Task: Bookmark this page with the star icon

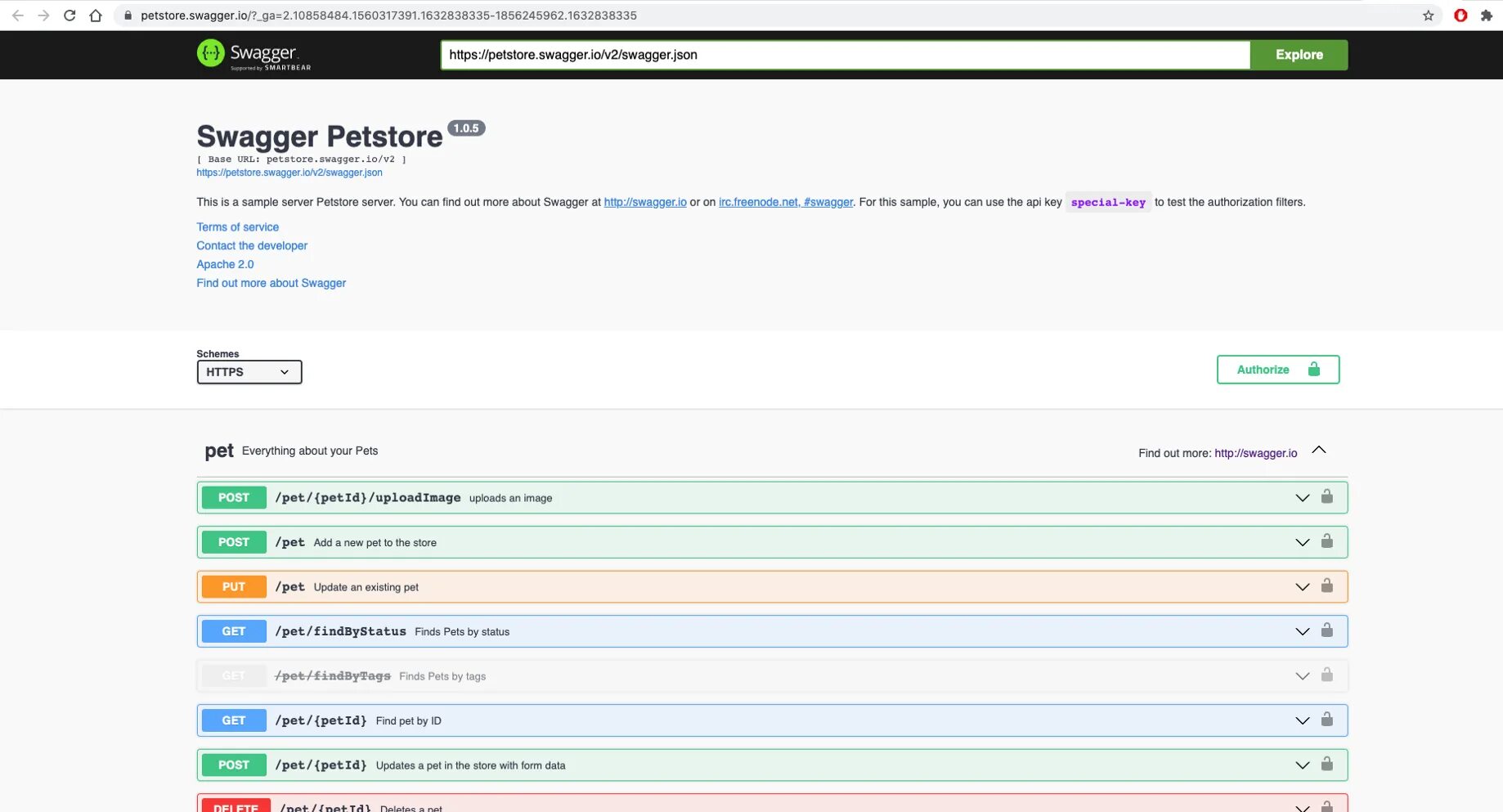Action: point(1428,16)
